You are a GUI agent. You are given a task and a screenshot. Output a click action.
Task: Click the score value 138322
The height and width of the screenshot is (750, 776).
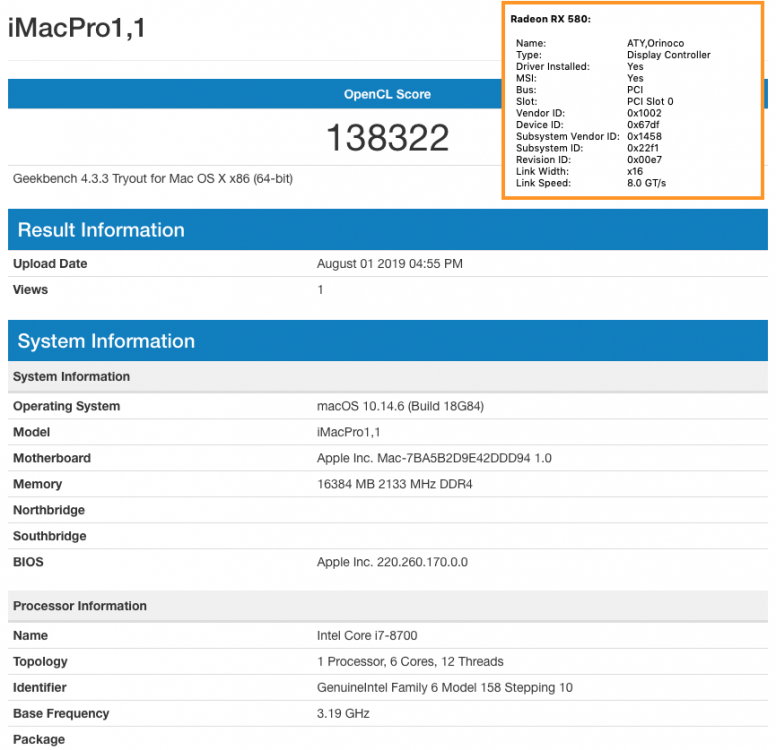[x=388, y=138]
